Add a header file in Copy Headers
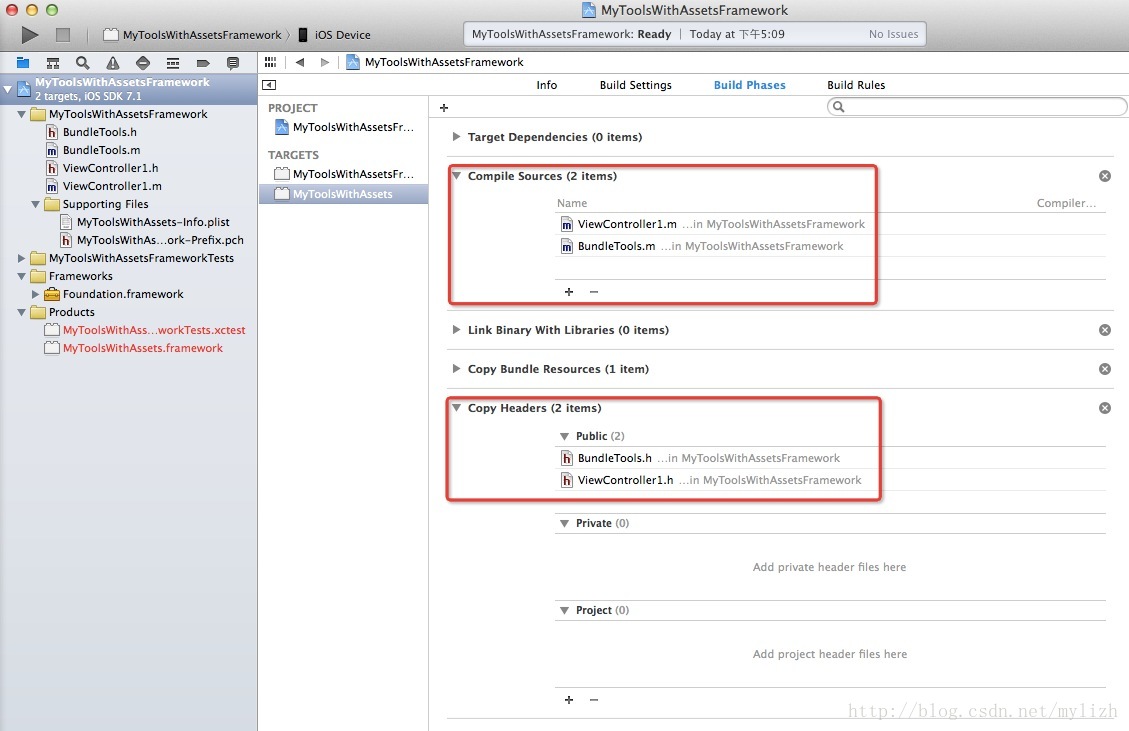 pyautogui.click(x=569, y=700)
